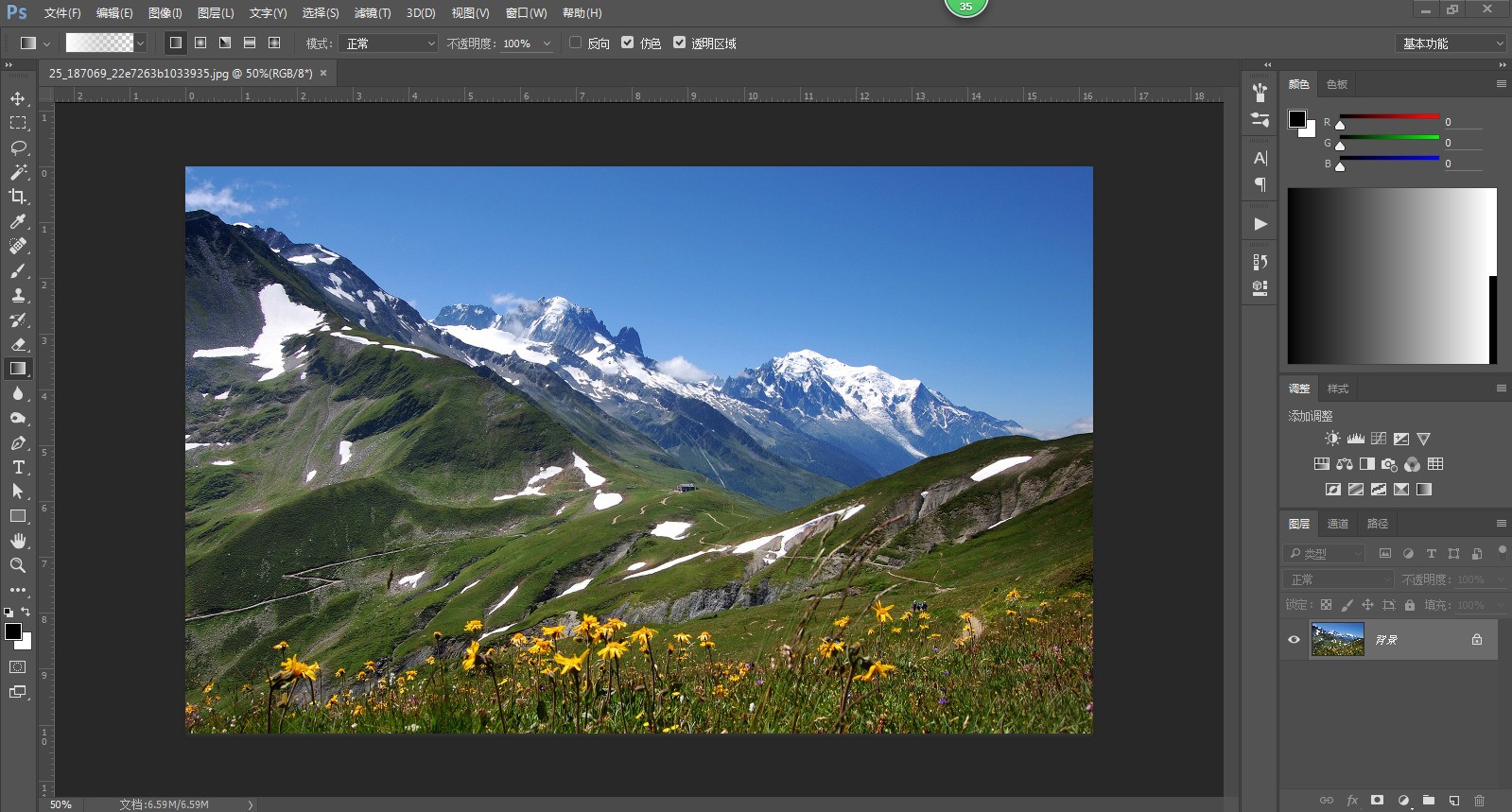
Task: Open the 不透明度 opacity dropdown arrow
Action: (547, 43)
